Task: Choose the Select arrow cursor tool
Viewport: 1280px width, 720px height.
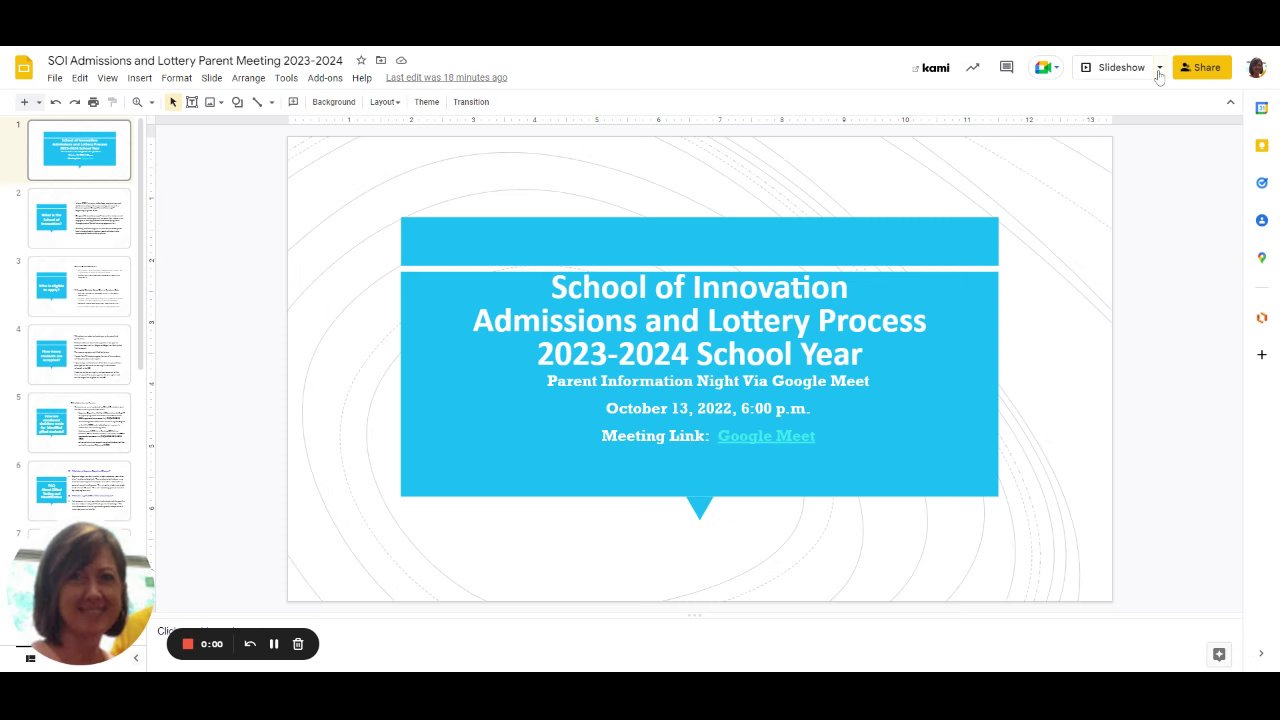Action: click(173, 102)
